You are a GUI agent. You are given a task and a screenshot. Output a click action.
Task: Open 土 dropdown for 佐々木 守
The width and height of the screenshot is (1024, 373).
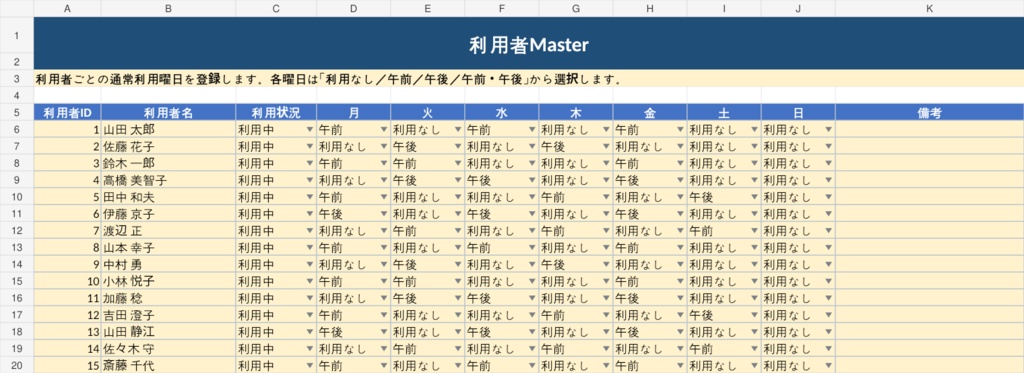(x=754, y=349)
